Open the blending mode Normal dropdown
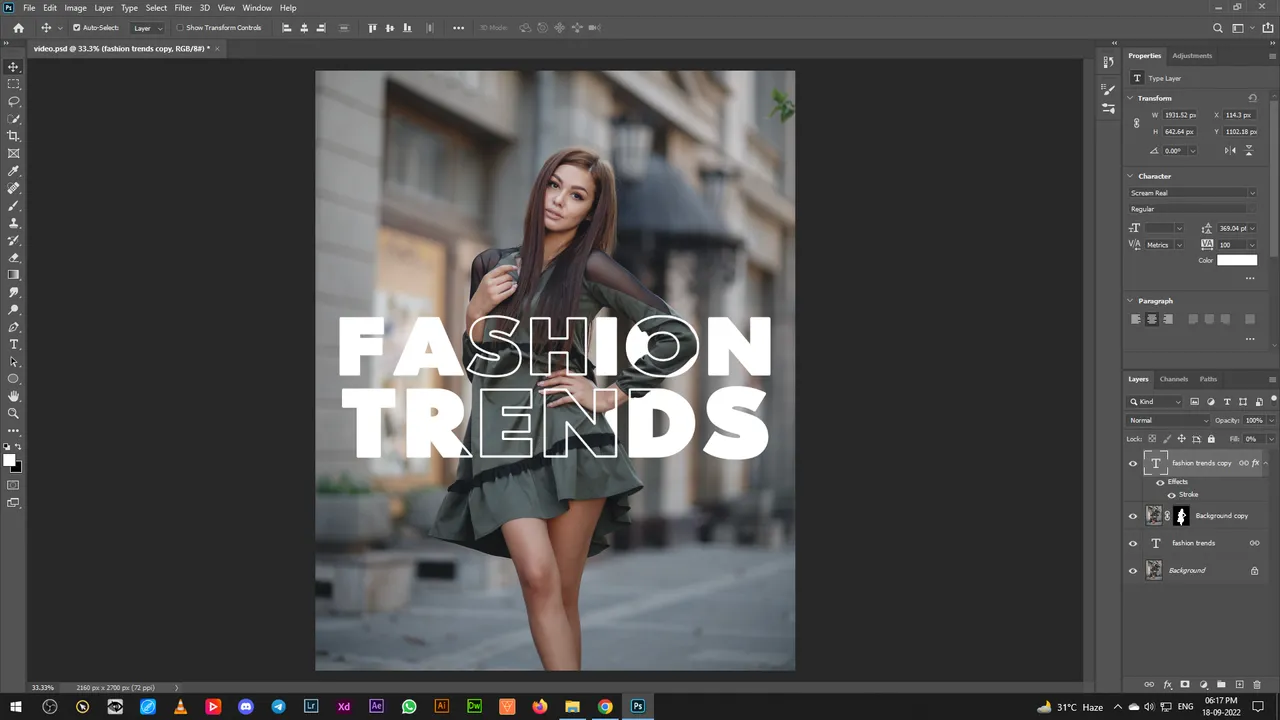Viewport: 1280px width, 720px height. tap(1169, 420)
